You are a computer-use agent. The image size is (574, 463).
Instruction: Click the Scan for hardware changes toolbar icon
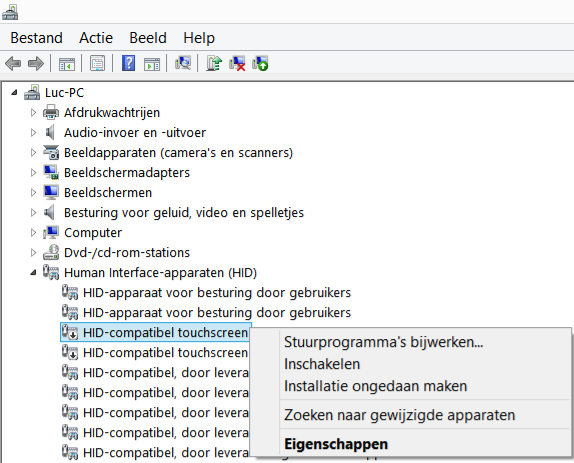point(183,63)
